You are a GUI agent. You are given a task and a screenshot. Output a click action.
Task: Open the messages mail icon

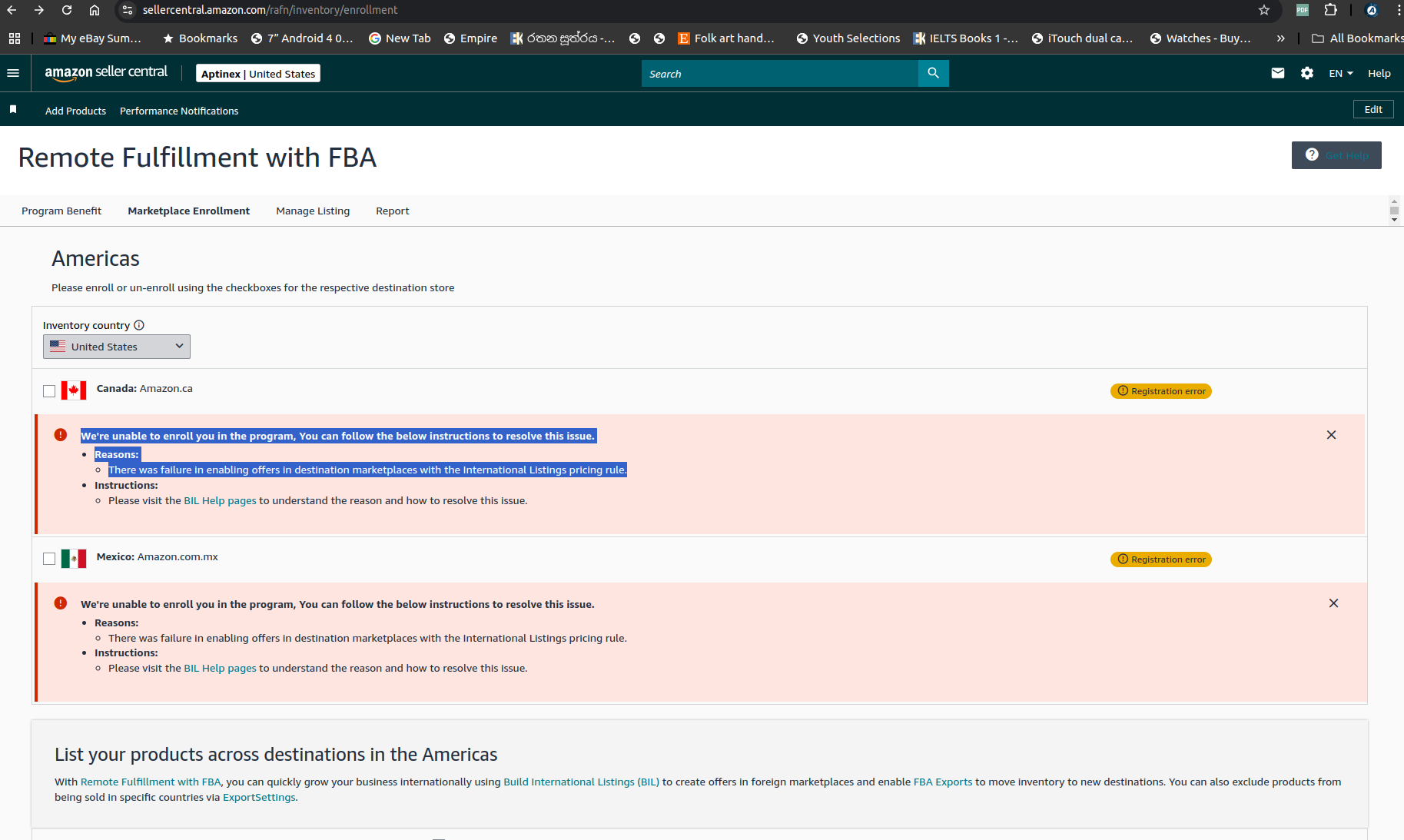tap(1277, 73)
